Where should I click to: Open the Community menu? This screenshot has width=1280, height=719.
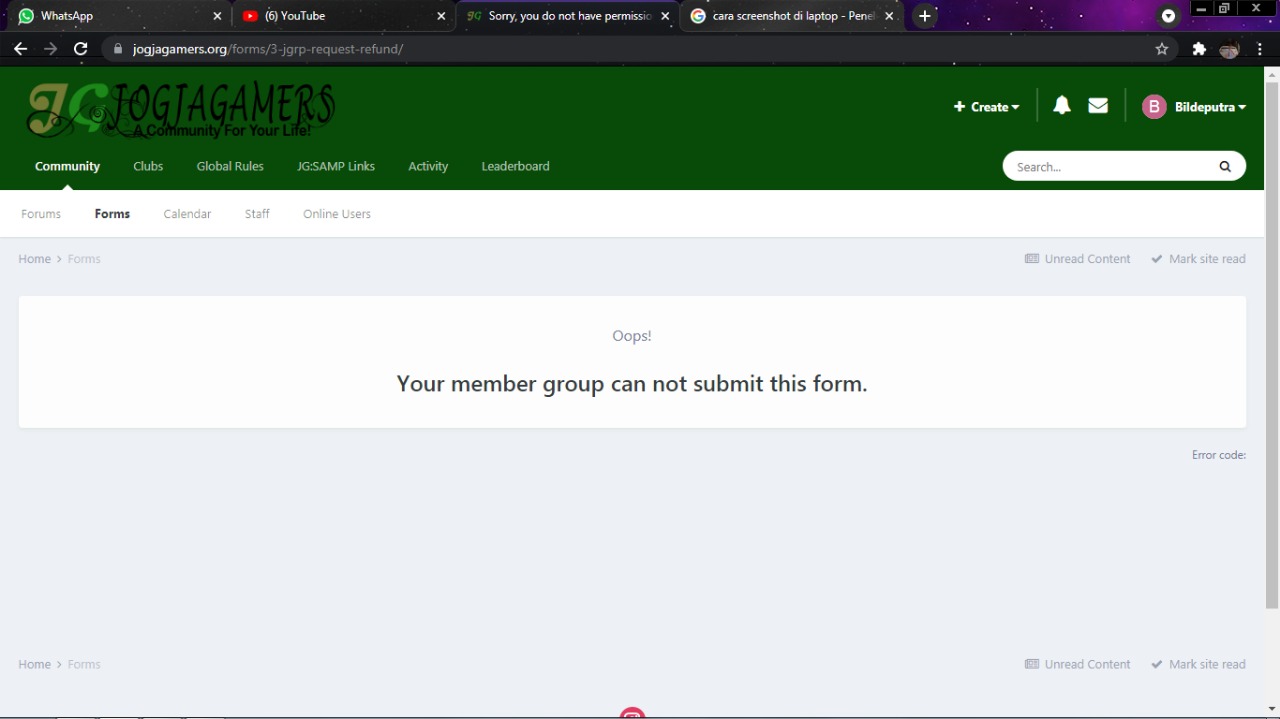68,166
